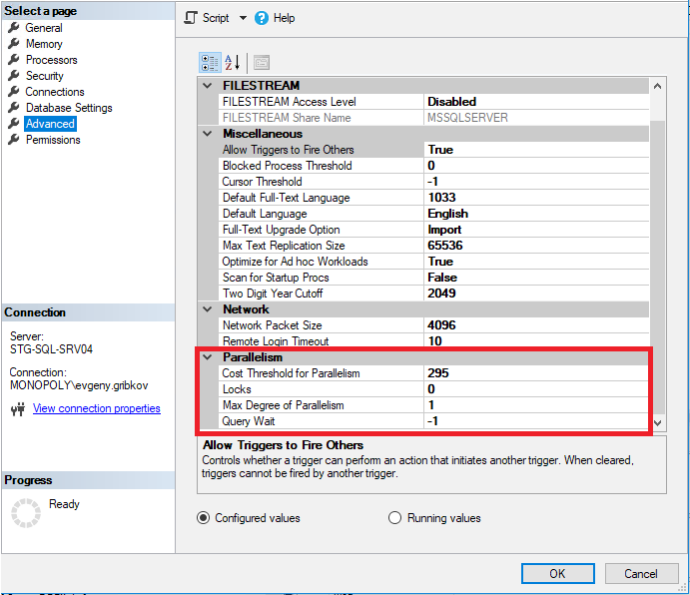Click the Script toolbar icon

[190, 18]
